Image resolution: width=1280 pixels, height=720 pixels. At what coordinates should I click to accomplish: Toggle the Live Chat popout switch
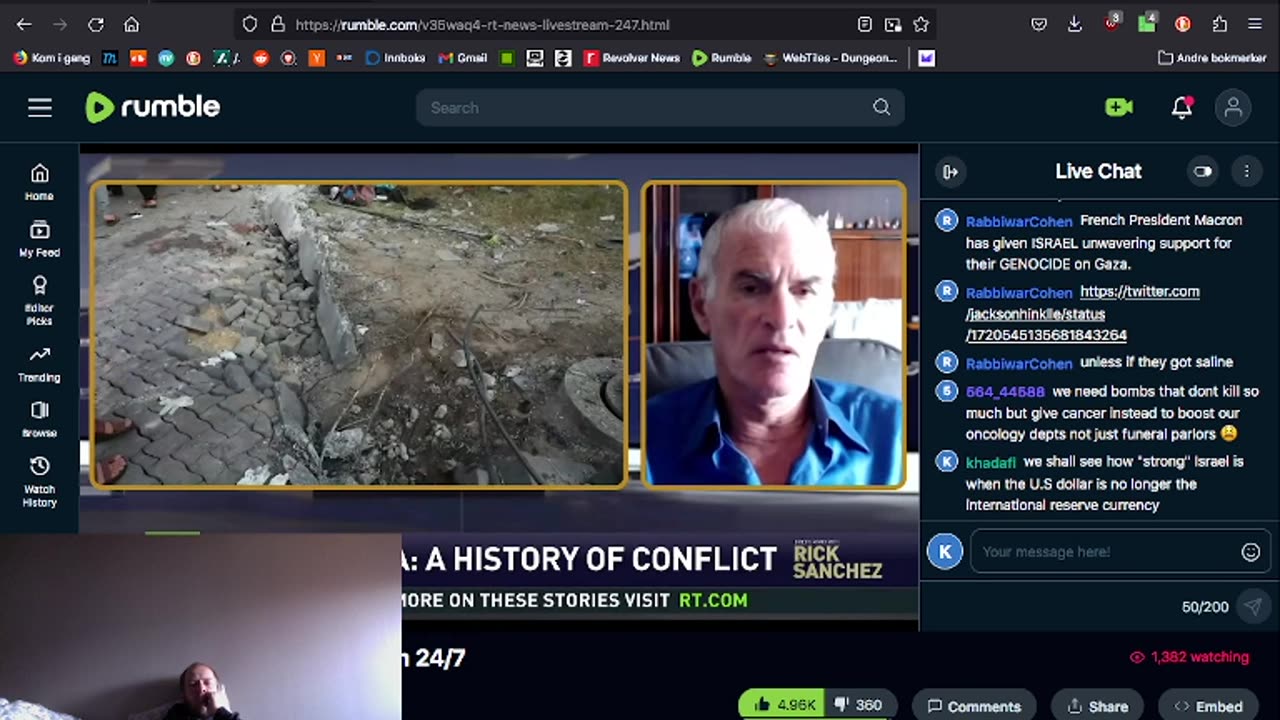click(x=1202, y=172)
